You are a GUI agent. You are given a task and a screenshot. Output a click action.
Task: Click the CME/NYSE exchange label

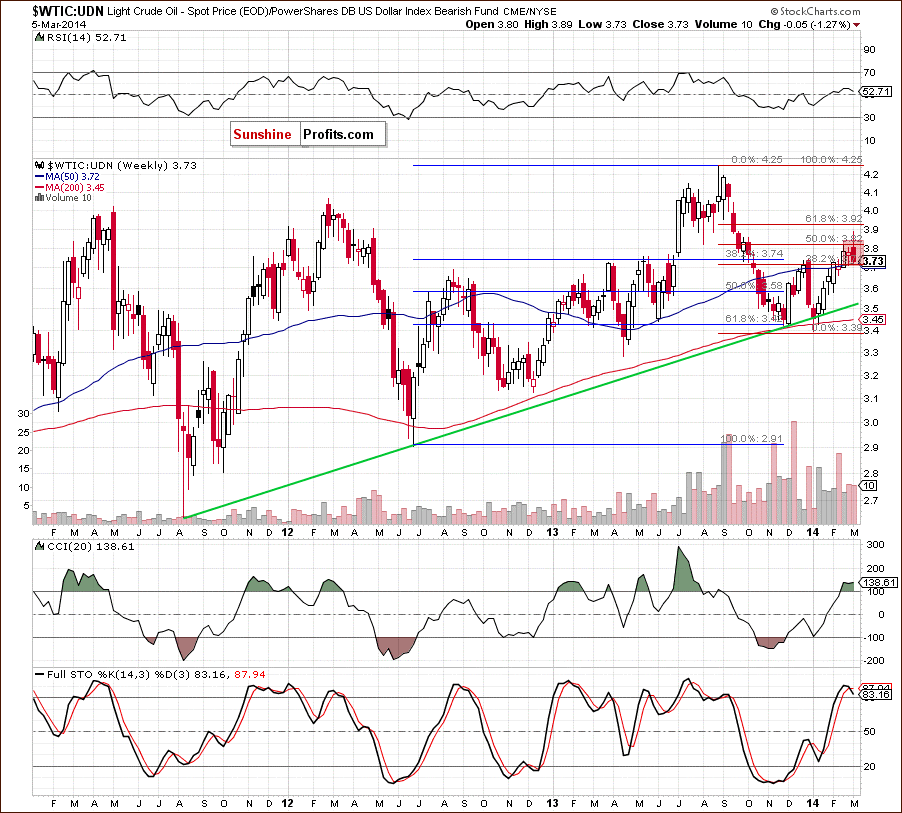531,12
